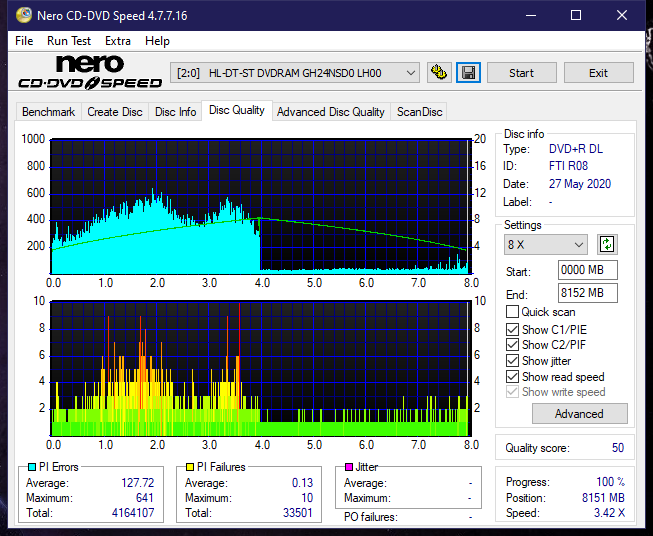Uncheck the Show jitter option
The image size is (653, 536).
tap(512, 361)
